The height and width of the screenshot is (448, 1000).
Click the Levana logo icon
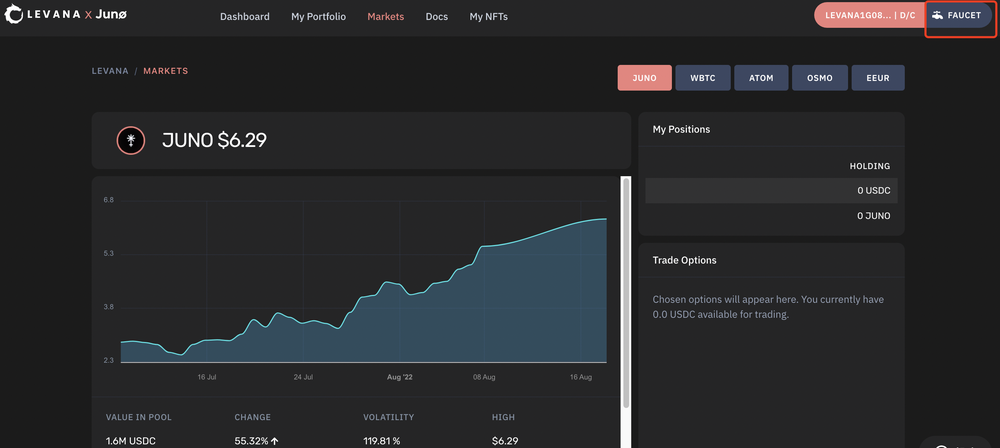[13, 14]
